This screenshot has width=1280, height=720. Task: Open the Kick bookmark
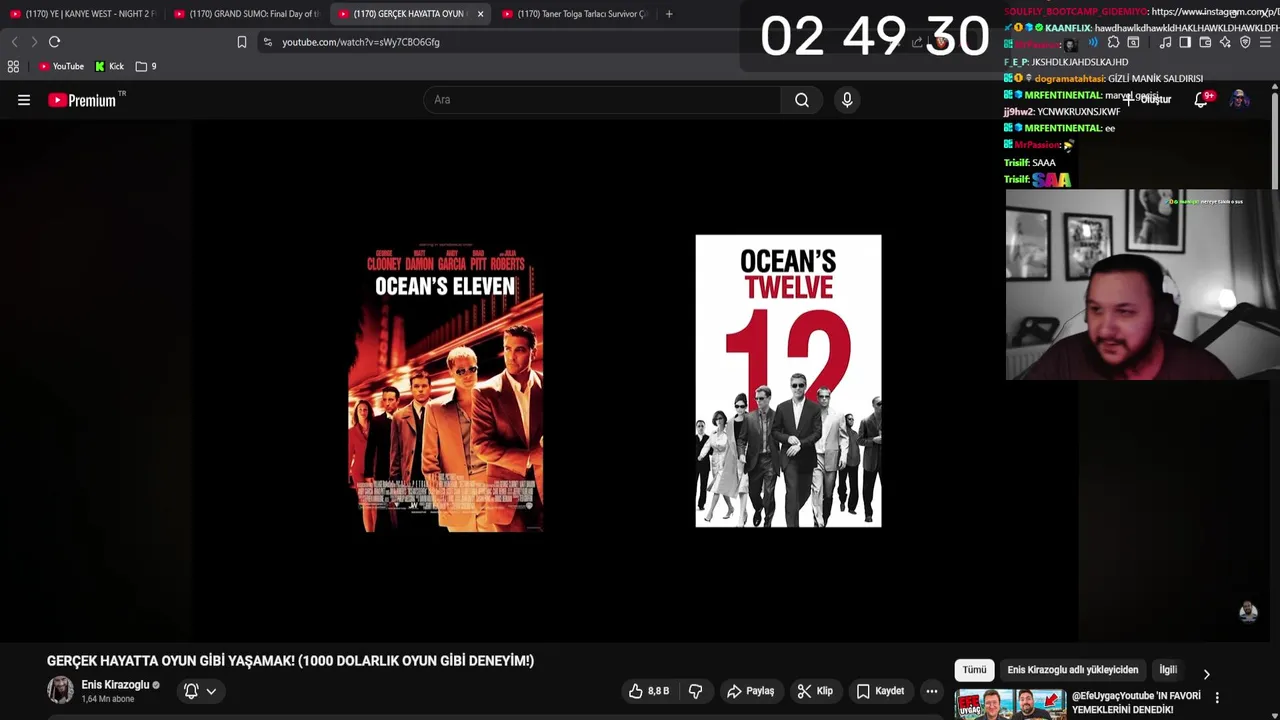[x=110, y=66]
